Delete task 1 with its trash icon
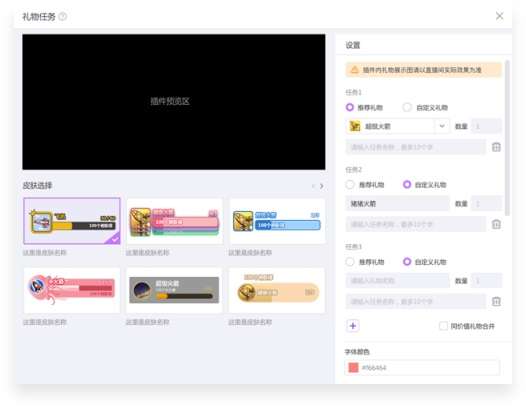 point(496,147)
